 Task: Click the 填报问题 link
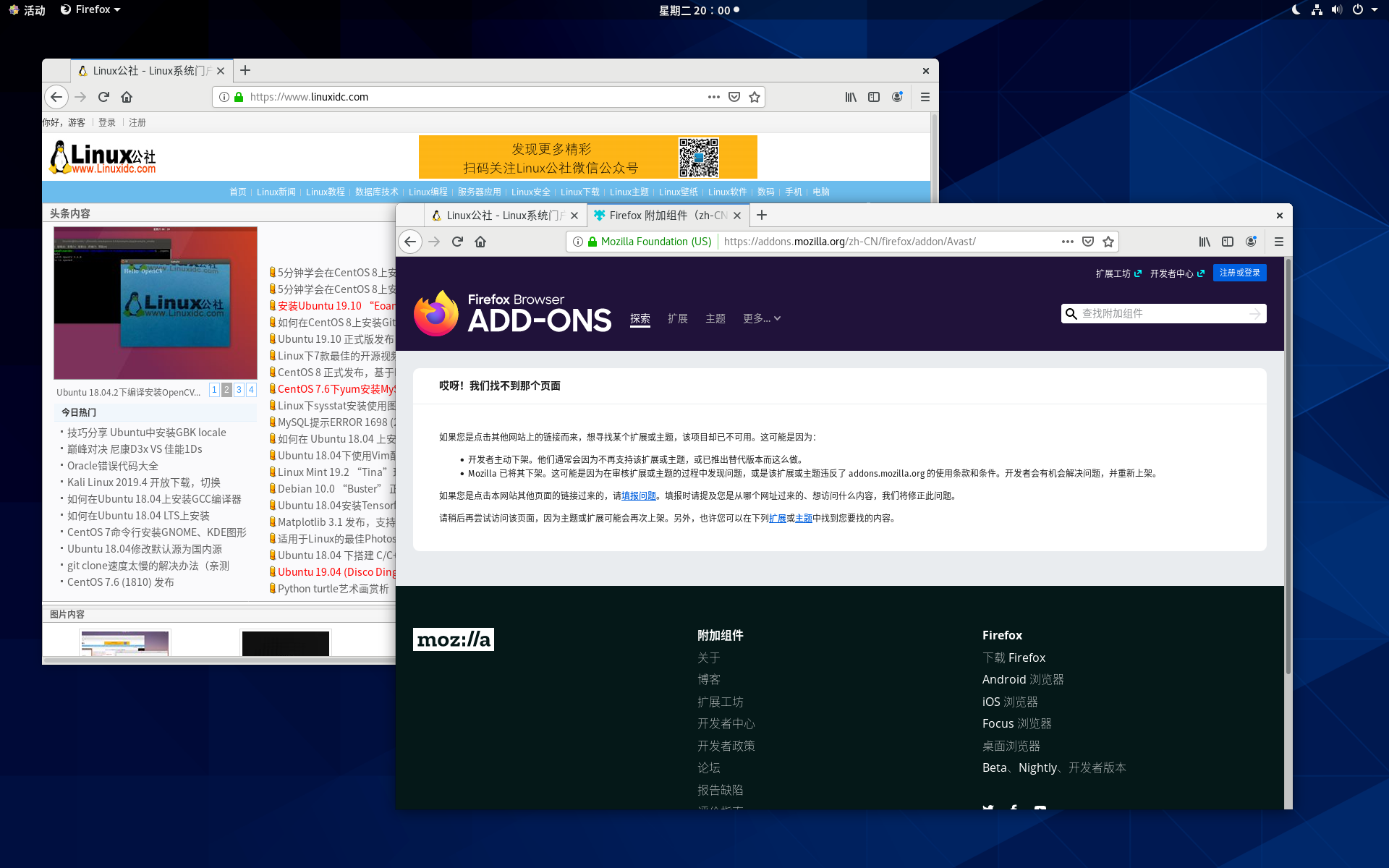(639, 495)
